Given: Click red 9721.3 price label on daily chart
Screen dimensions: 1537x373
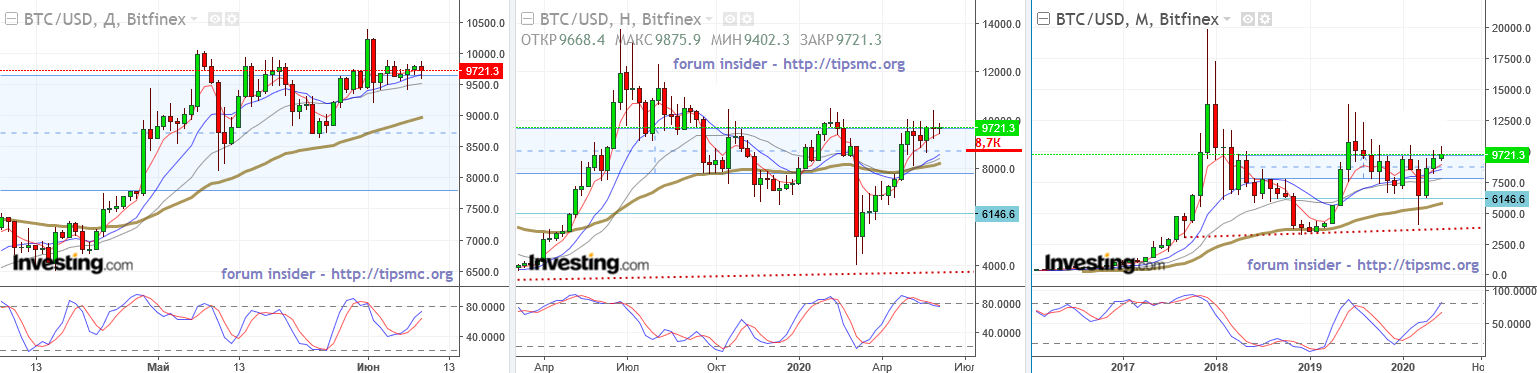Looking at the screenshot, I should pyautogui.click(x=481, y=71).
